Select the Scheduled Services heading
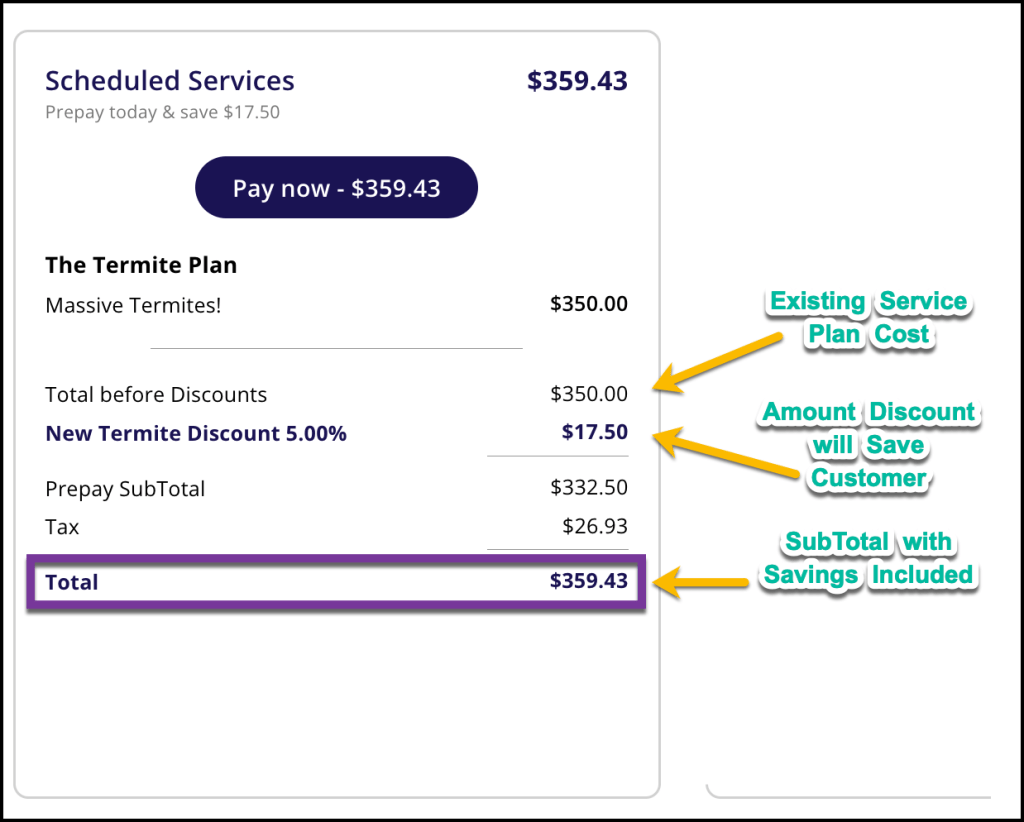The height and width of the screenshot is (822, 1024). [x=170, y=81]
